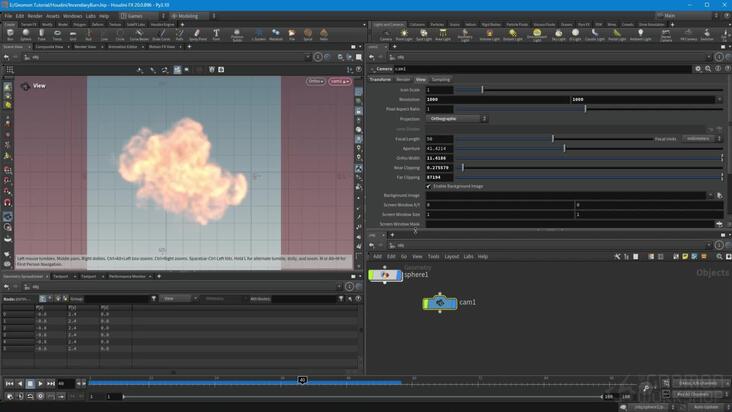Switch to the Sampling parameter tab
The image size is (732, 412).
(x=441, y=80)
